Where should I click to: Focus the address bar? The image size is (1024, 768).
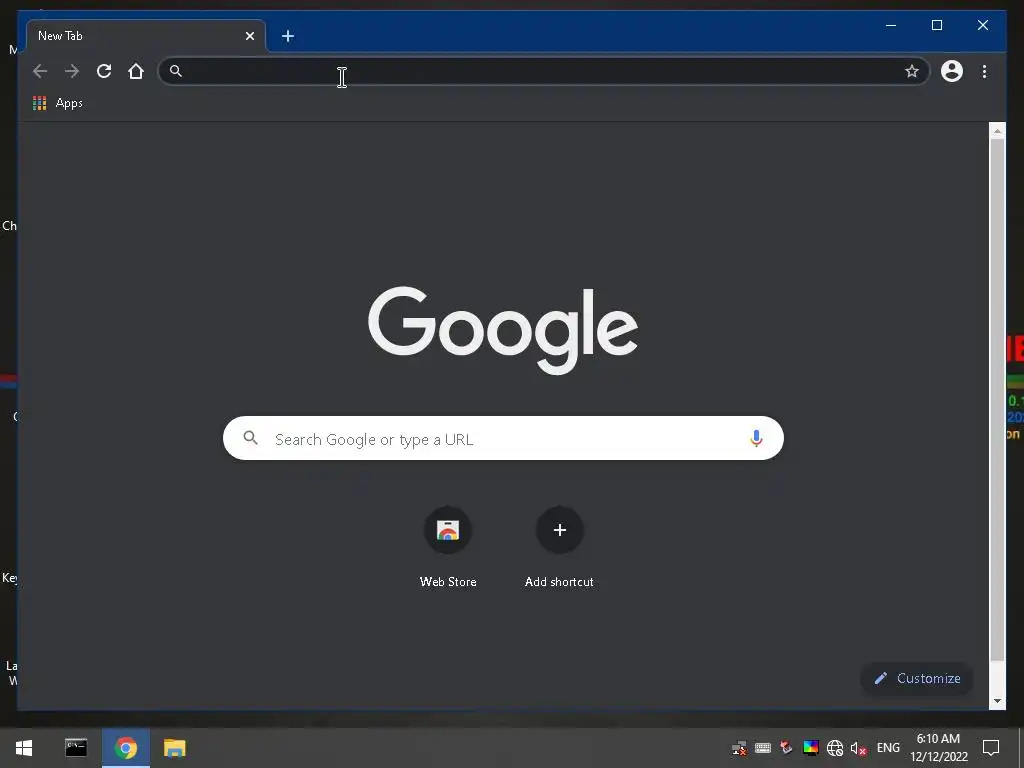tap(543, 71)
